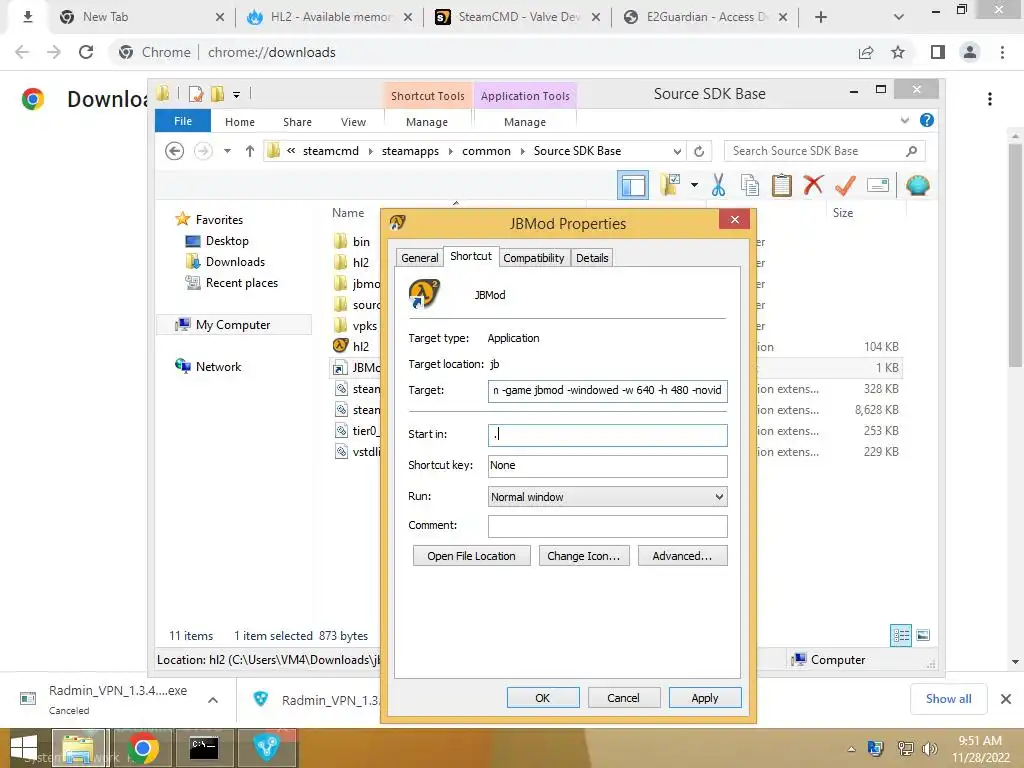Image resolution: width=1024 pixels, height=768 pixels.
Task: Open quick access toolbar customize dropdown
Action: [236, 95]
